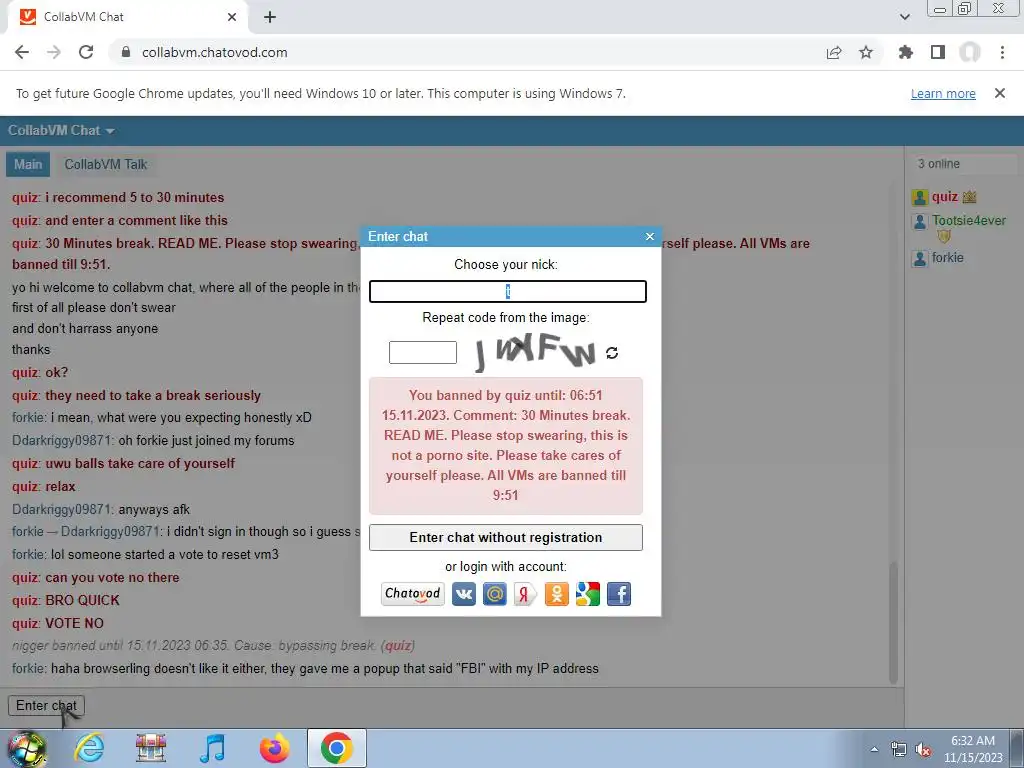Click the address bar URL
The height and width of the screenshot is (768, 1024).
(215, 52)
